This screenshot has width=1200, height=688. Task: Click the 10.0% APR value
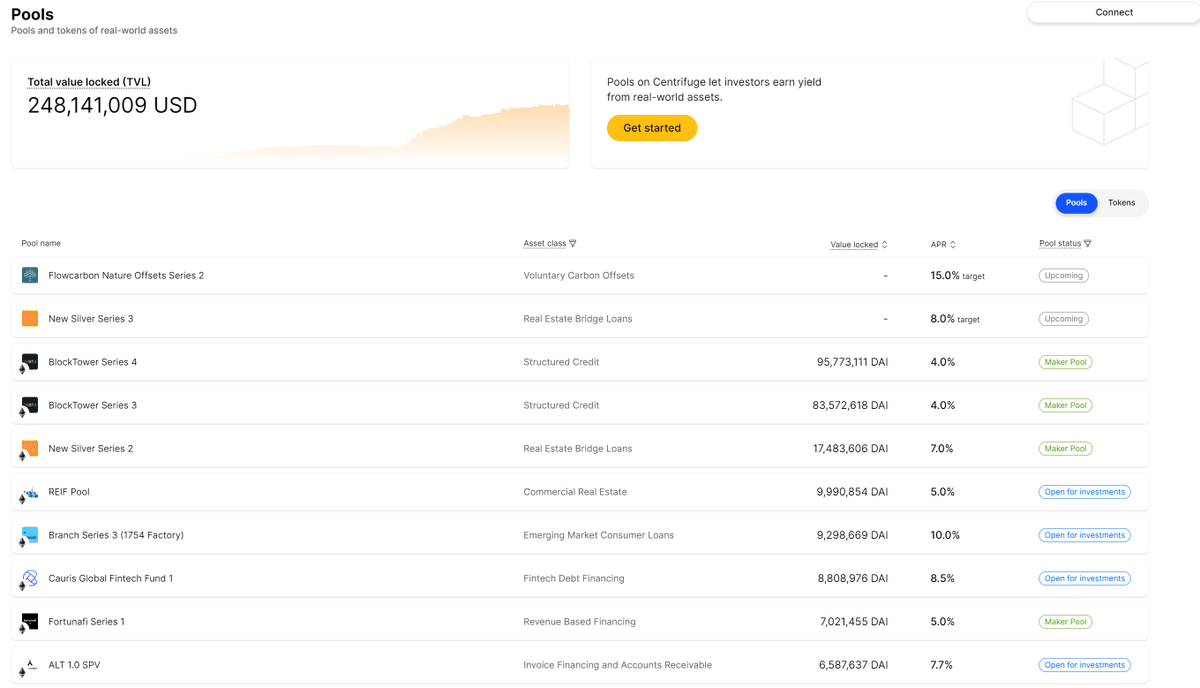(945, 535)
